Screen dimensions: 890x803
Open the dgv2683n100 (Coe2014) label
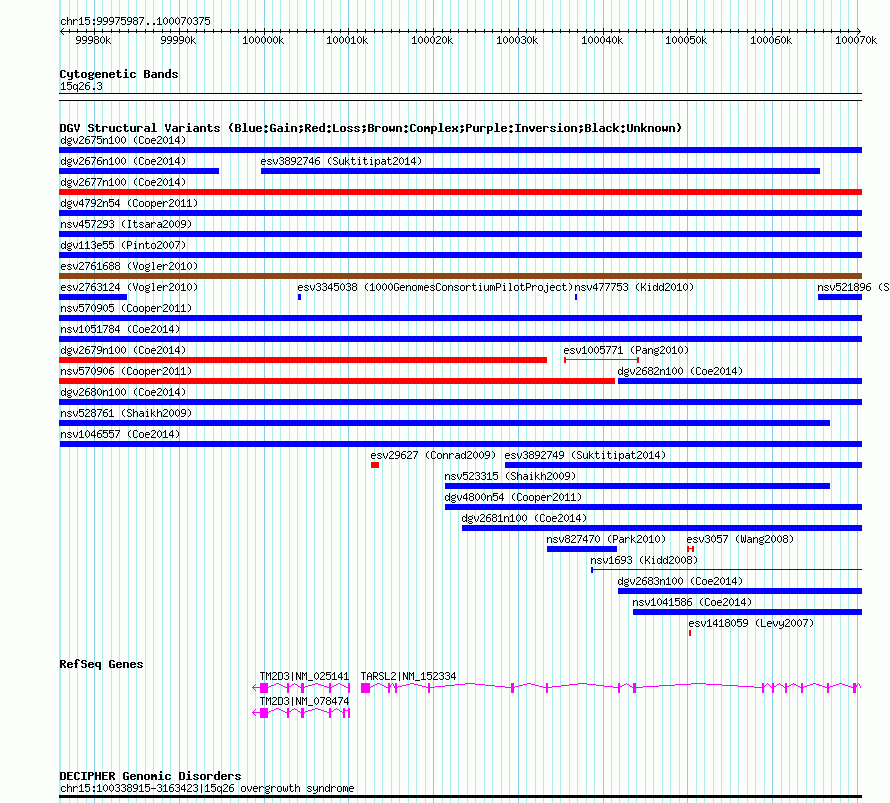click(680, 581)
